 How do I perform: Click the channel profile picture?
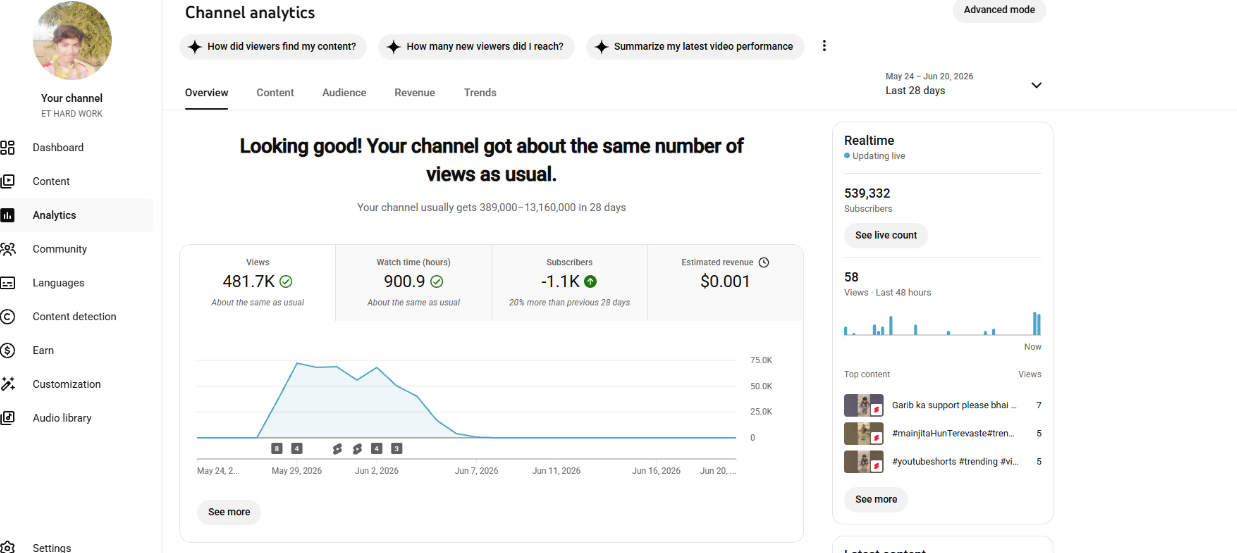[x=72, y=41]
